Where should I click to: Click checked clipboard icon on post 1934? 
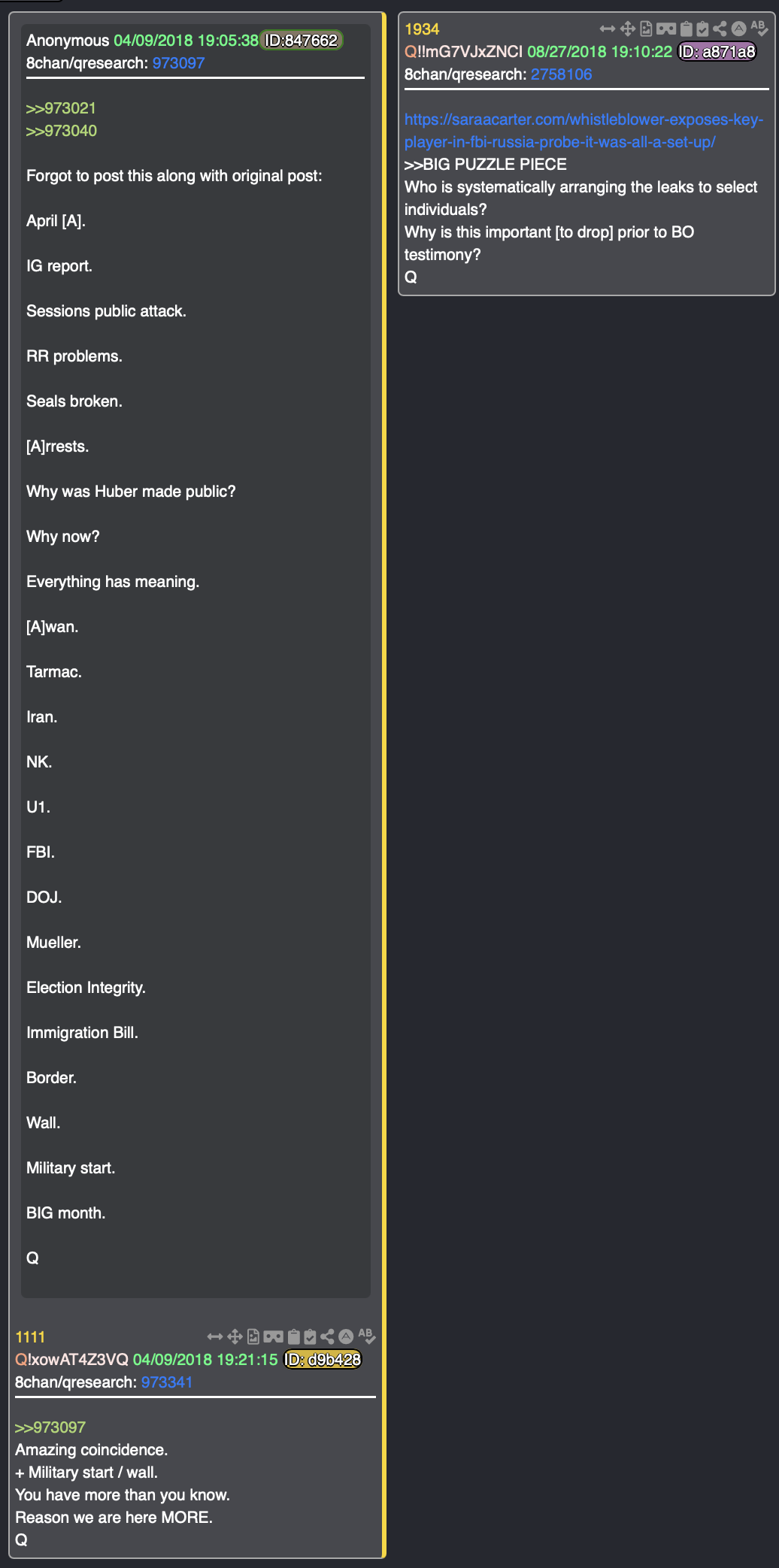pos(702,29)
